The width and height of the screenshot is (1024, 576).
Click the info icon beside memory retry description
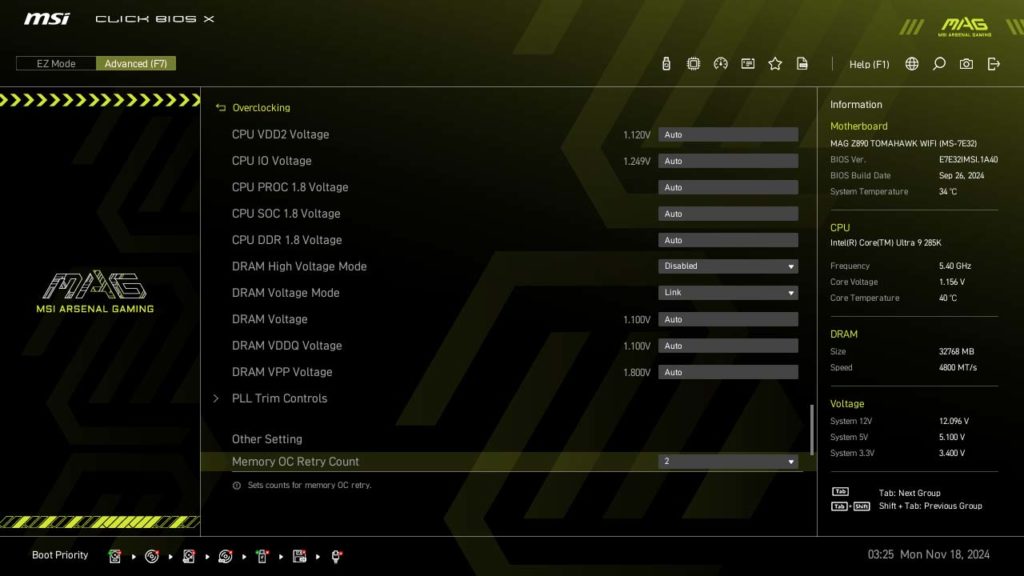[x=236, y=485]
